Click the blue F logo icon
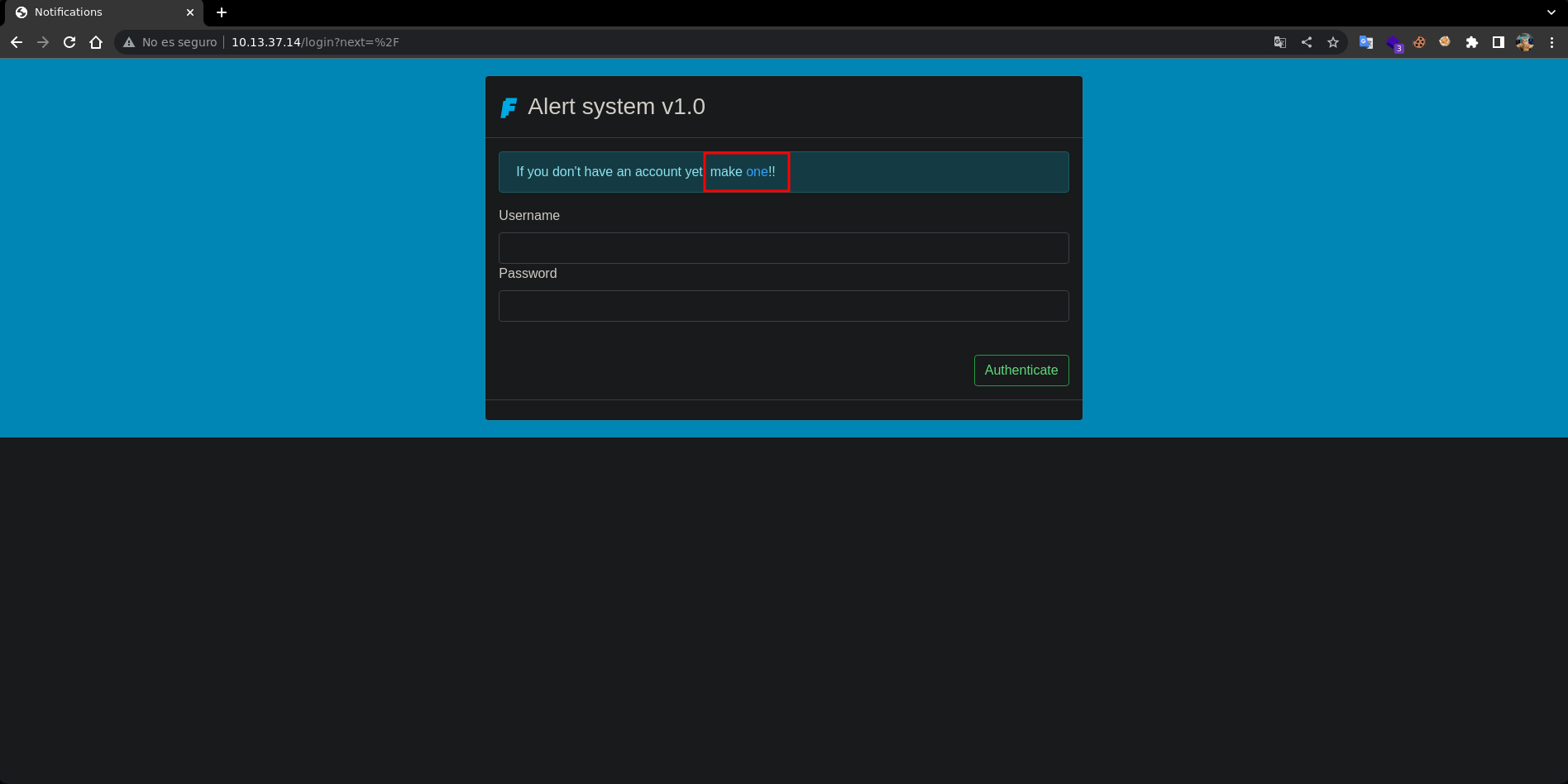The width and height of the screenshot is (1568, 784). [509, 108]
